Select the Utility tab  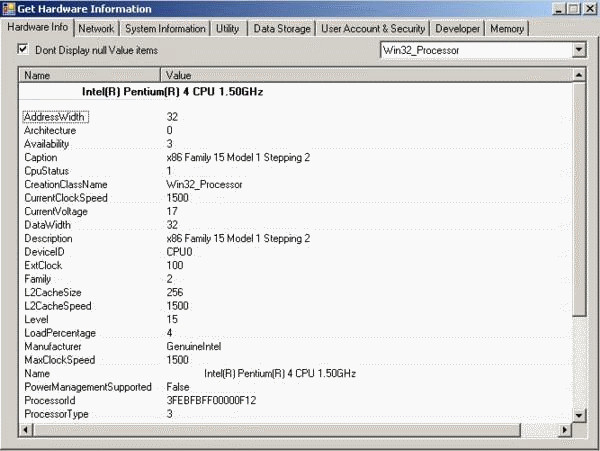pyautogui.click(x=227, y=29)
